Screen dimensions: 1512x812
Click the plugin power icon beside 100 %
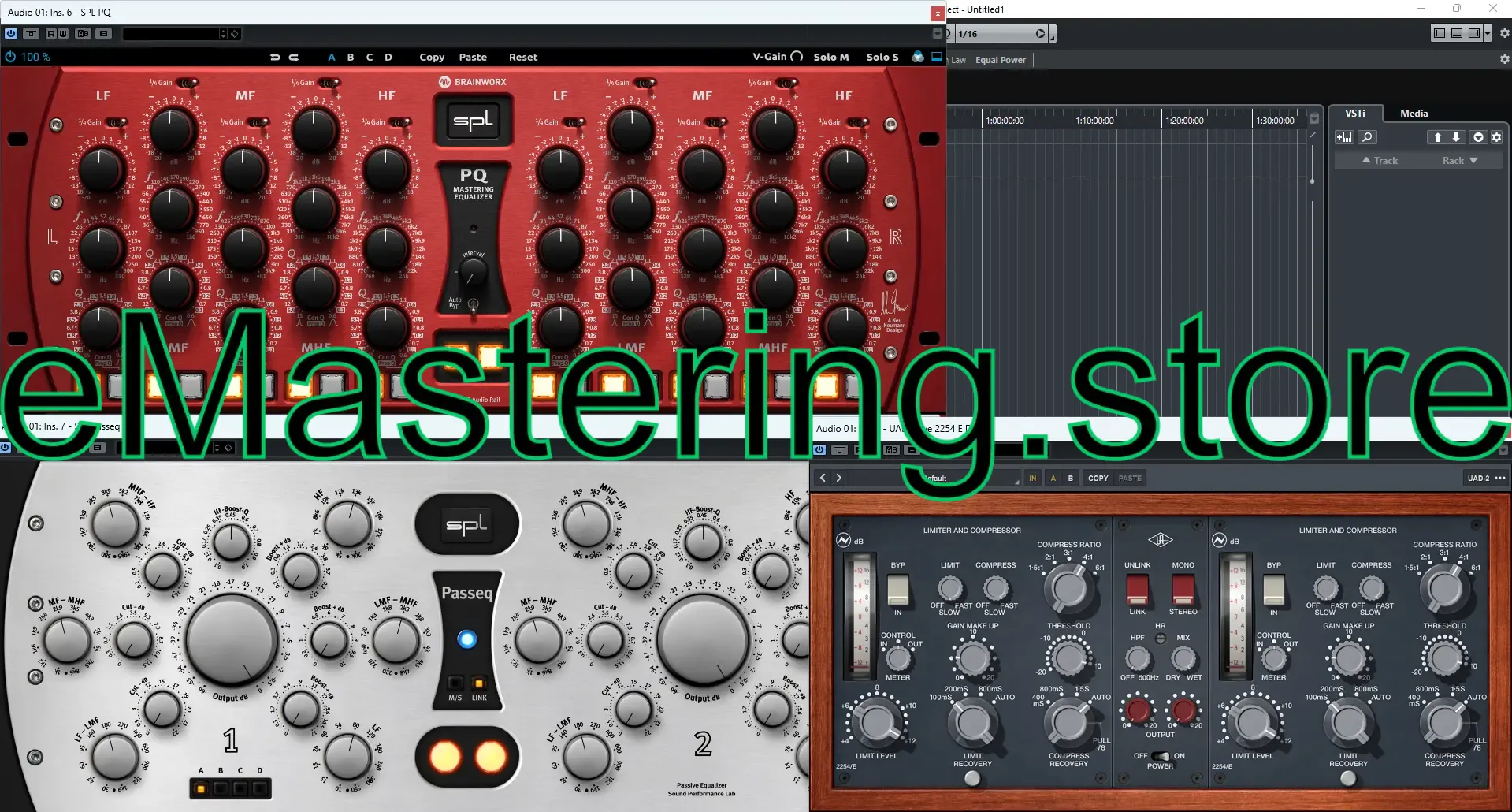10,57
